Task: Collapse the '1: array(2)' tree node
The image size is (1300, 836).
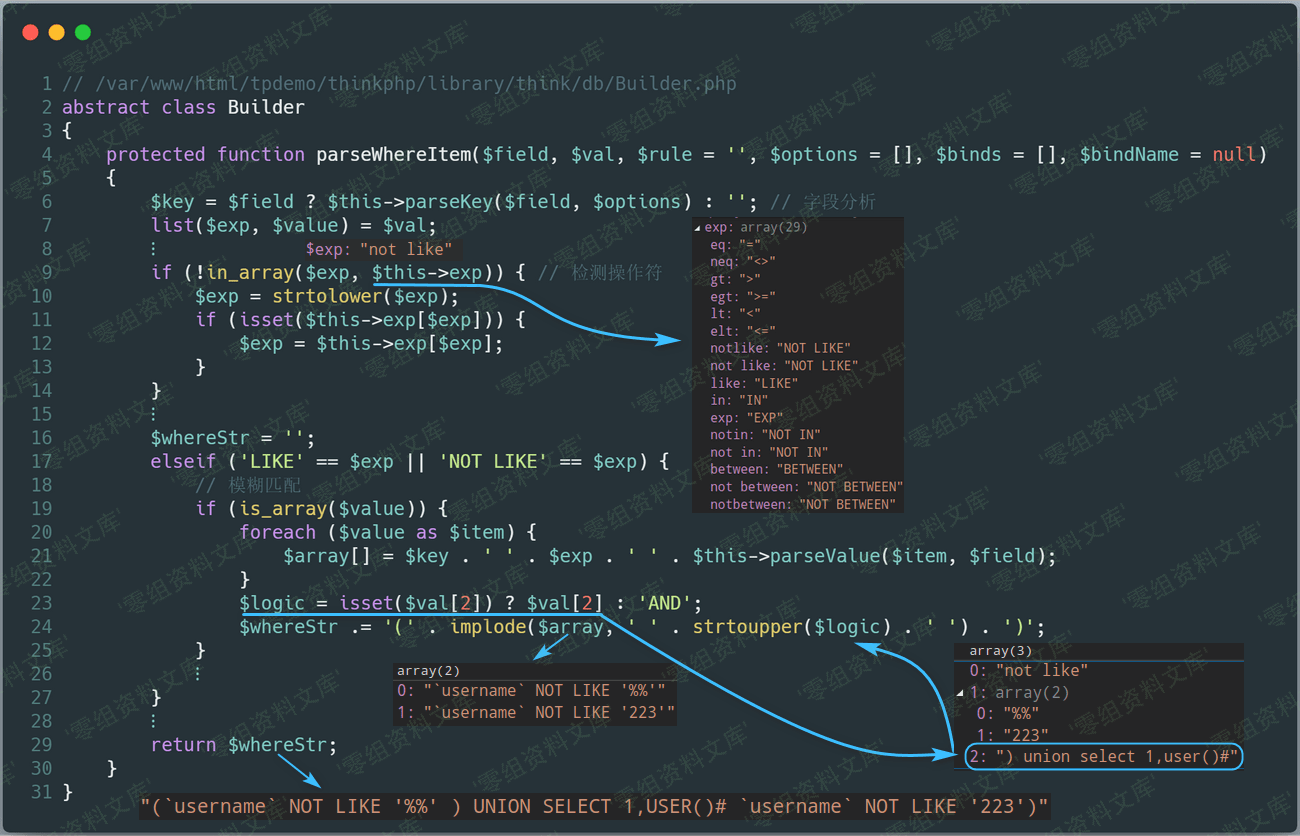Action: (961, 693)
